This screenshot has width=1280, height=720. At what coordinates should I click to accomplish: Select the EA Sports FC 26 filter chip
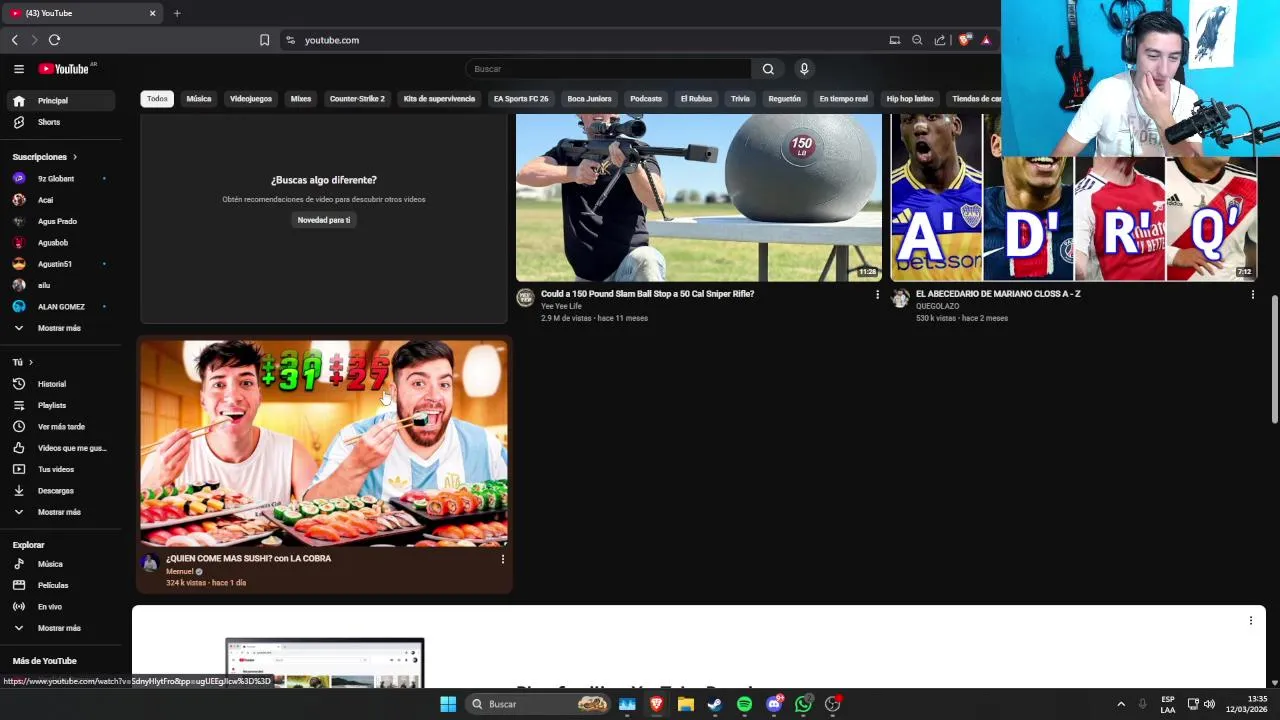pos(521,99)
